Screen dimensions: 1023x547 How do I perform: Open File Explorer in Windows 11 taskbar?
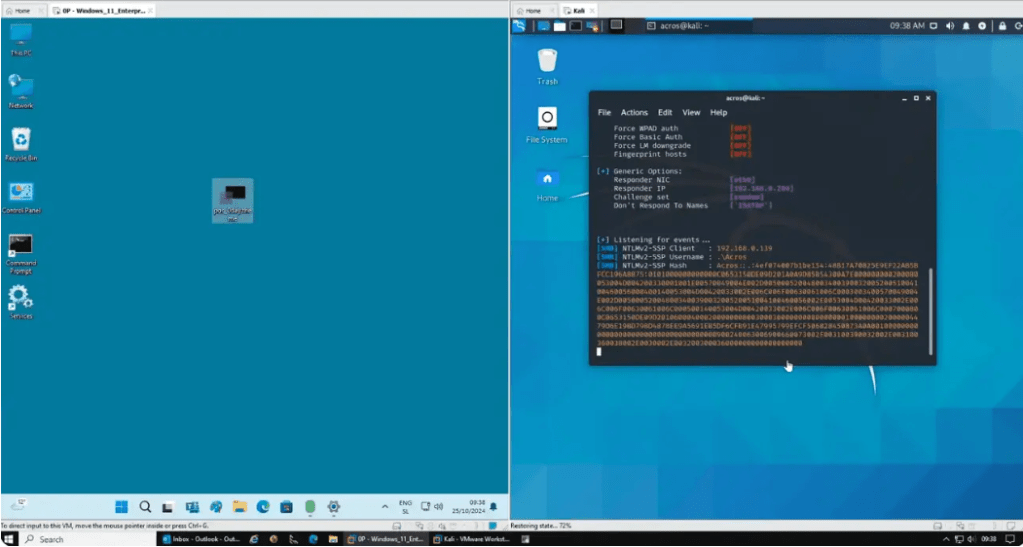pyautogui.click(x=239, y=507)
